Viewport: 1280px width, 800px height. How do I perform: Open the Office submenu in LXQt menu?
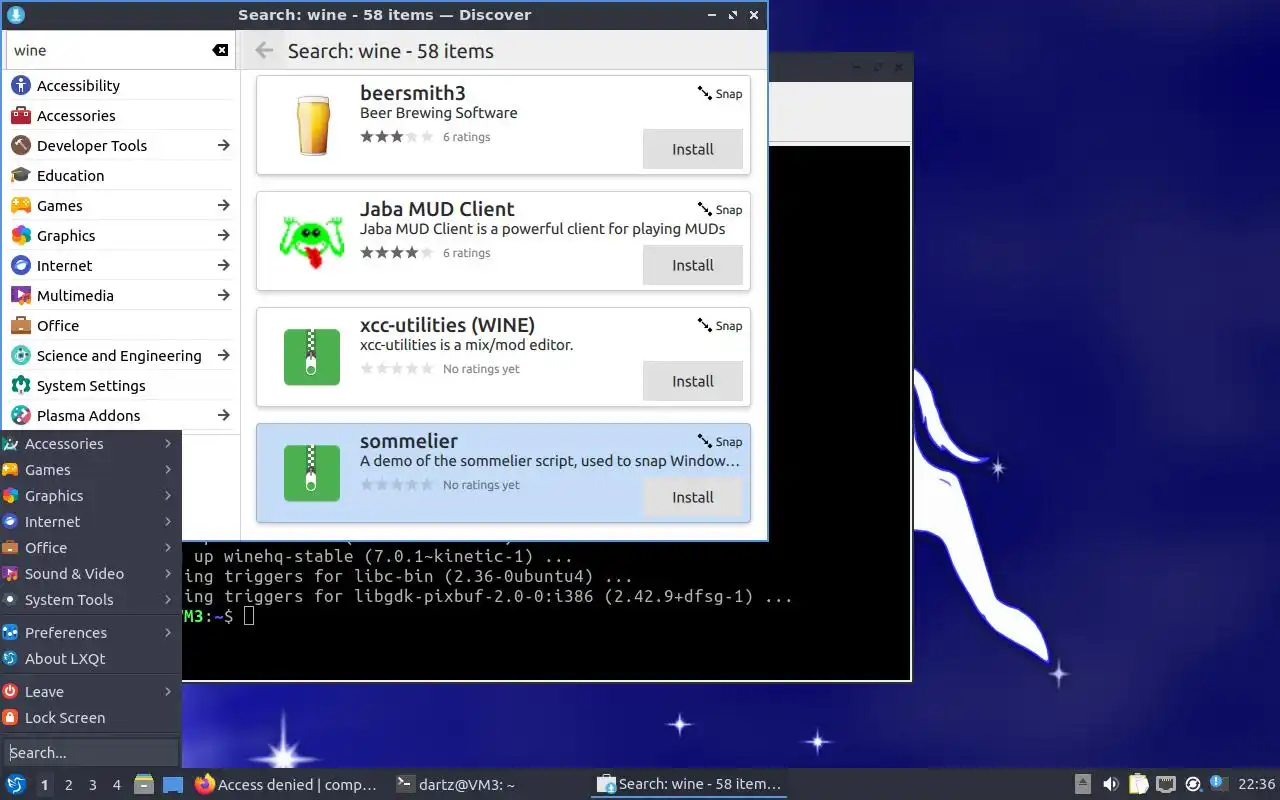pyautogui.click(x=90, y=548)
